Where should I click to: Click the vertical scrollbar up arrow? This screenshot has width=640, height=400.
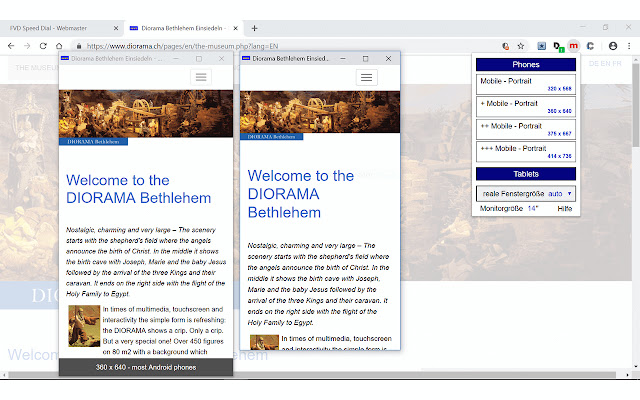click(x=636, y=60)
